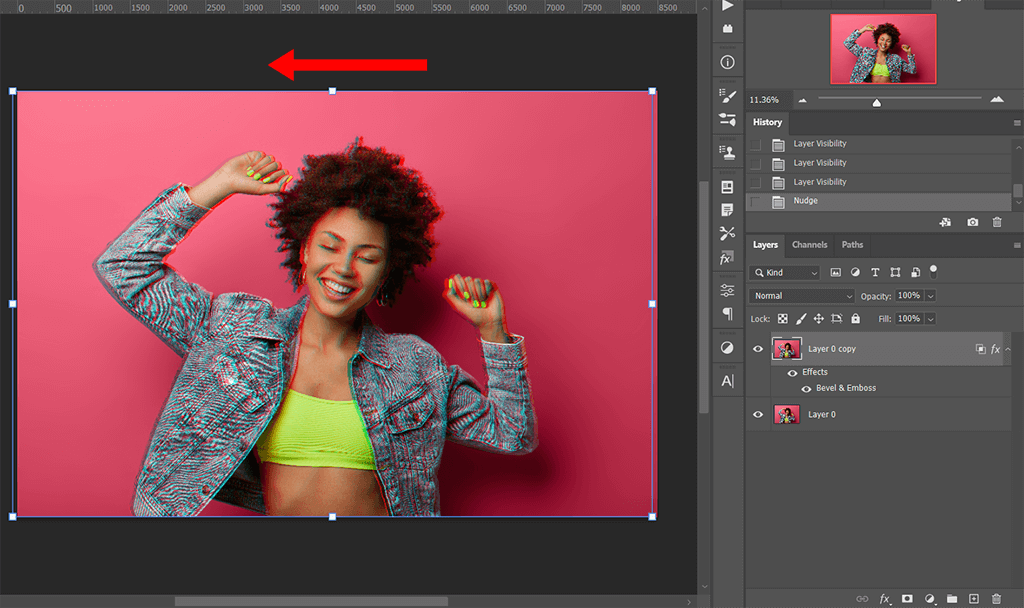Click the Link layers chain icon
This screenshot has height=608, width=1024.
coord(862,599)
